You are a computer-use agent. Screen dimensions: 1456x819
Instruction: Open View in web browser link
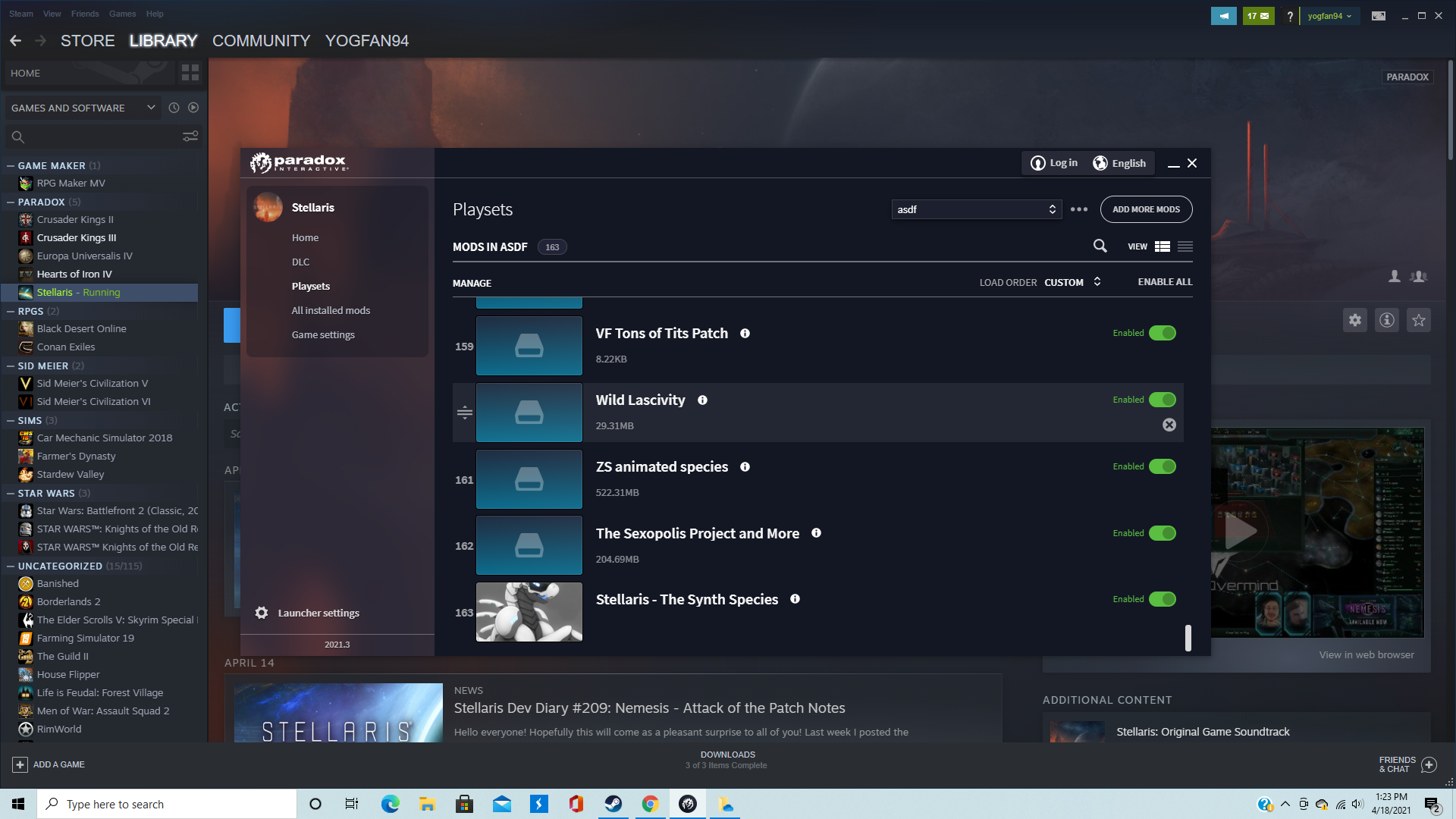[x=1367, y=654]
